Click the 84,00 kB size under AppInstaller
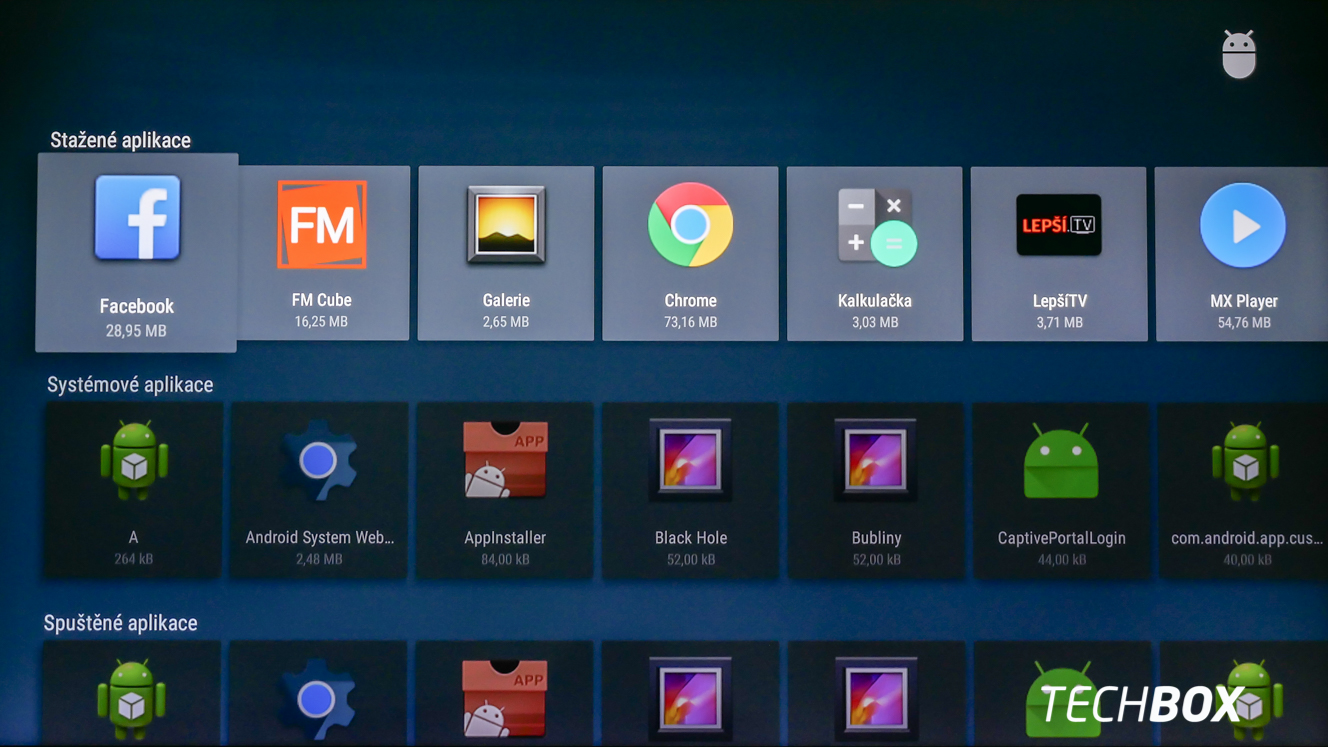The height and width of the screenshot is (747, 1328). (505, 559)
